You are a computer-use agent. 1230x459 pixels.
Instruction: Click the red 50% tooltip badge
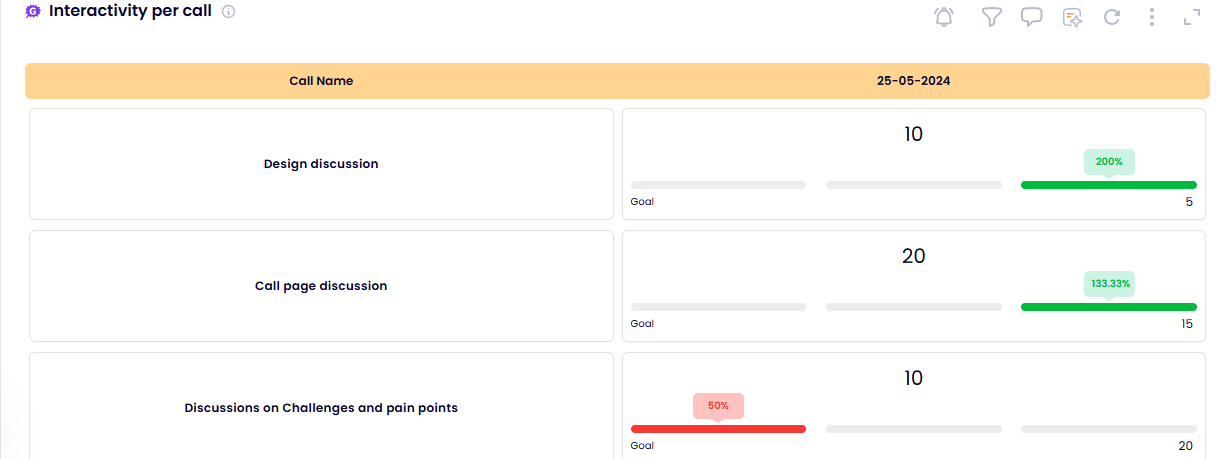pos(718,405)
